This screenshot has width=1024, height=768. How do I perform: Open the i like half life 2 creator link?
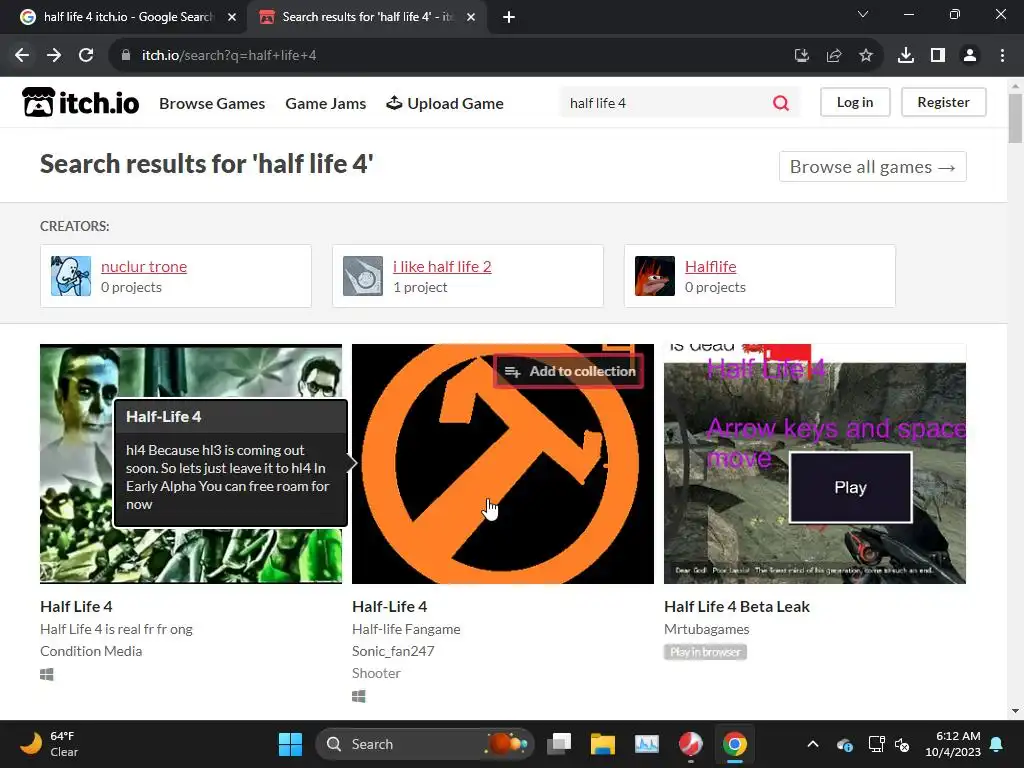[441, 266]
